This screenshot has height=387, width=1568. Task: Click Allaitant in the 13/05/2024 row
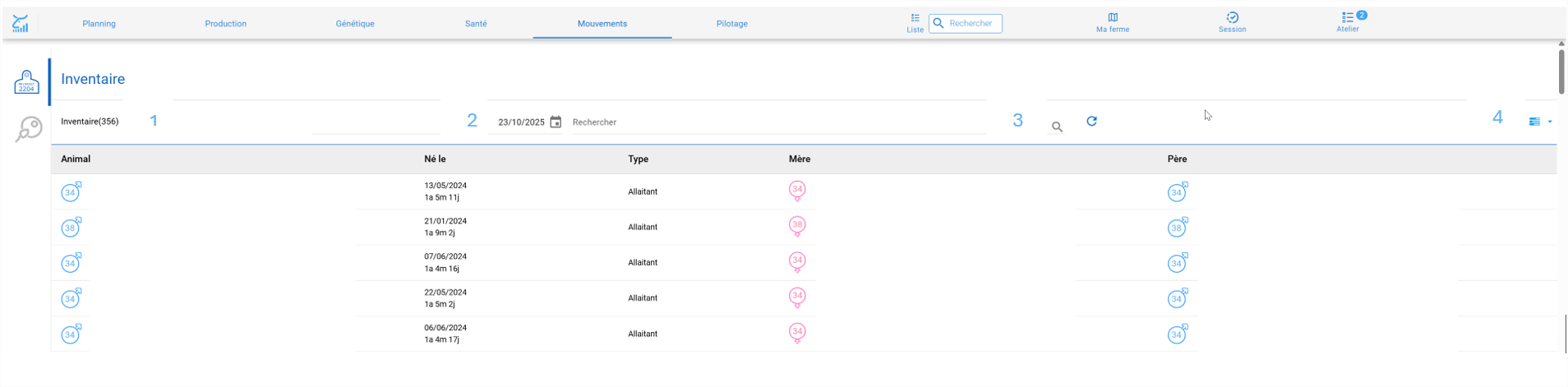point(643,191)
